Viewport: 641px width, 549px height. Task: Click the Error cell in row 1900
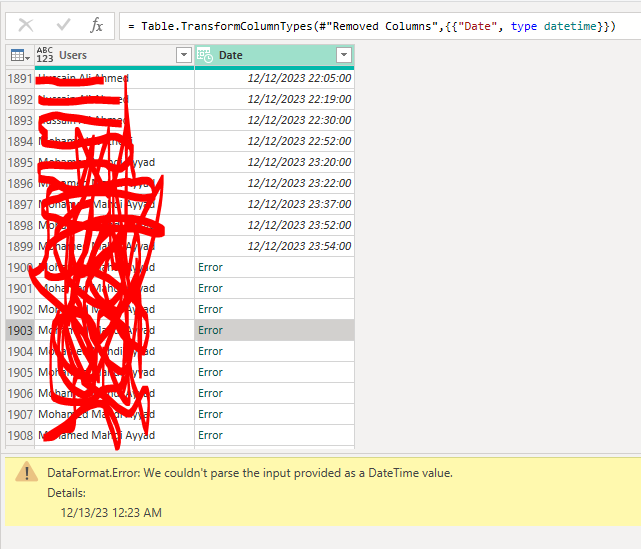(274, 267)
